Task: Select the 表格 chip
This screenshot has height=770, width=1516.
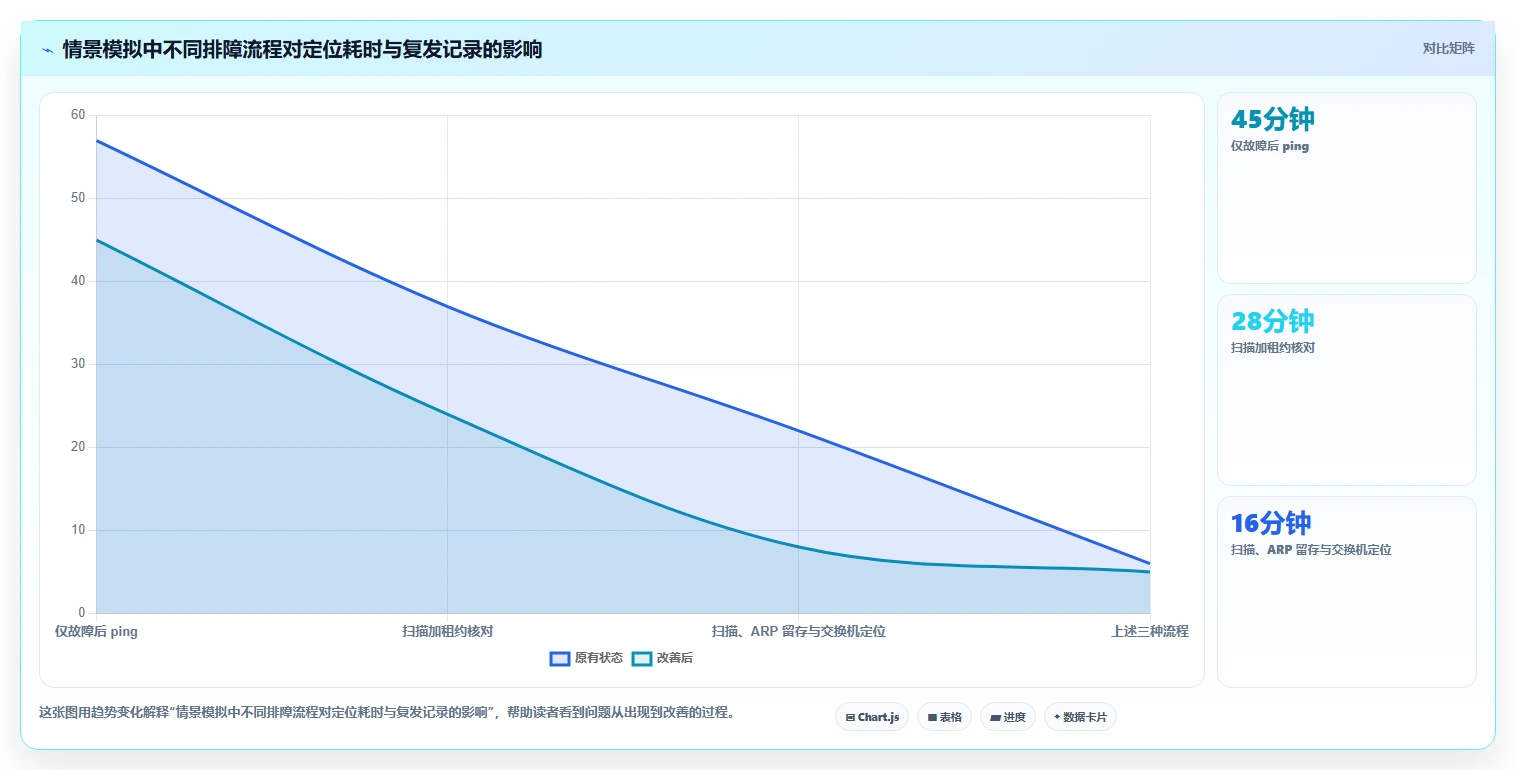Action: click(944, 717)
